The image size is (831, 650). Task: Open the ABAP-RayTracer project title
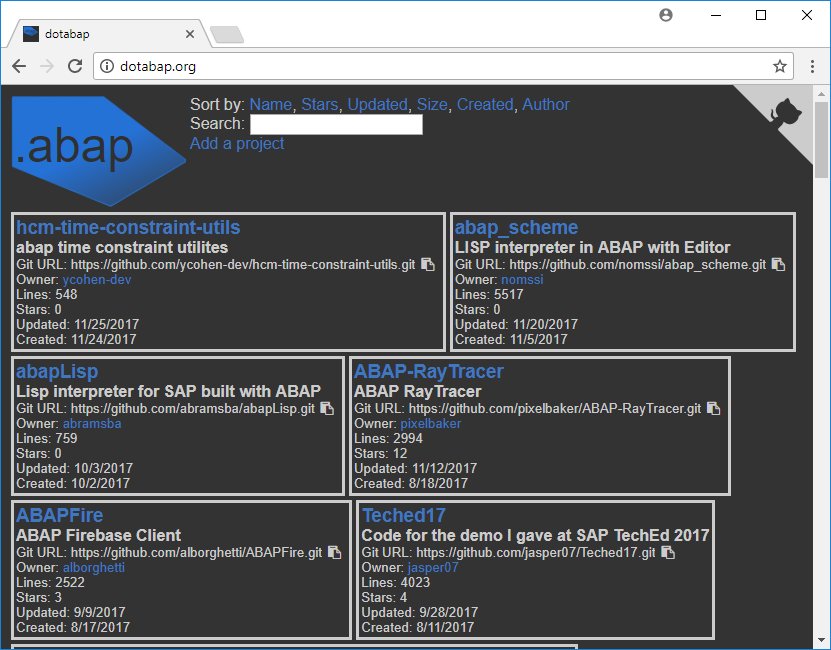(428, 371)
